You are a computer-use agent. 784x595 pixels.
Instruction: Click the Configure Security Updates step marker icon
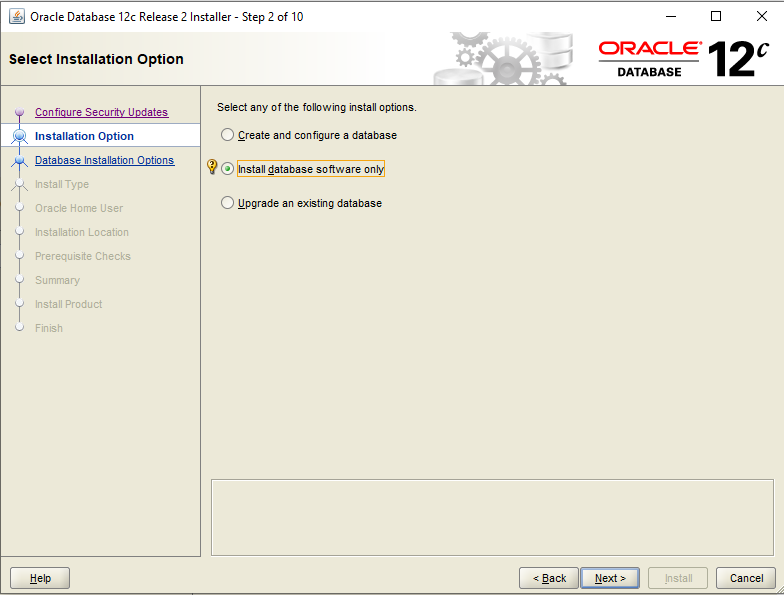(20, 112)
